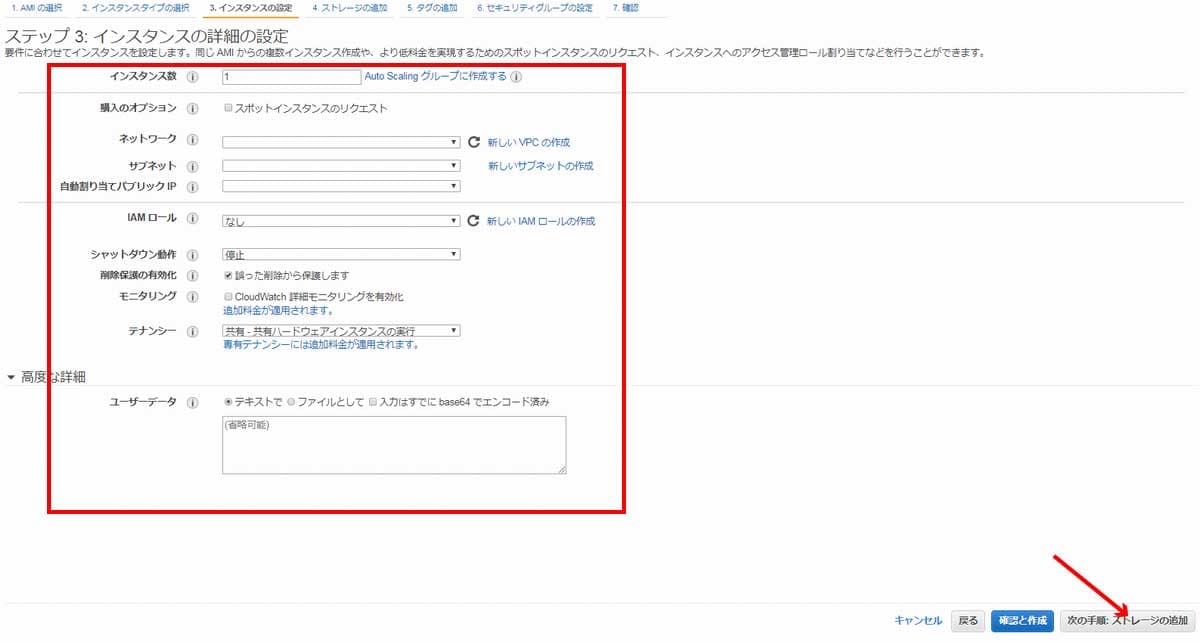
Task: Collapse the 高度な詳細 section
Action: pyautogui.click(x=12, y=377)
